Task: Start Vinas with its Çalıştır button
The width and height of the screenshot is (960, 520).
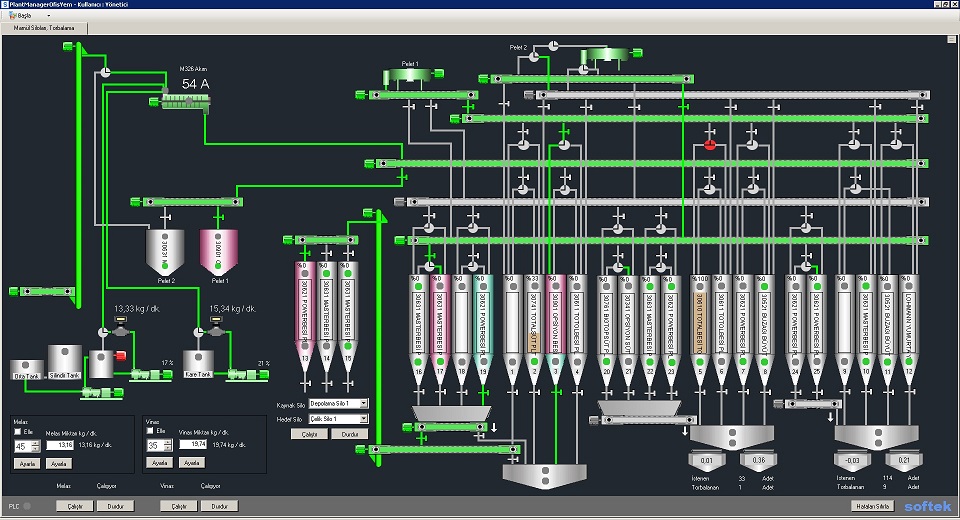Action: click(179, 507)
